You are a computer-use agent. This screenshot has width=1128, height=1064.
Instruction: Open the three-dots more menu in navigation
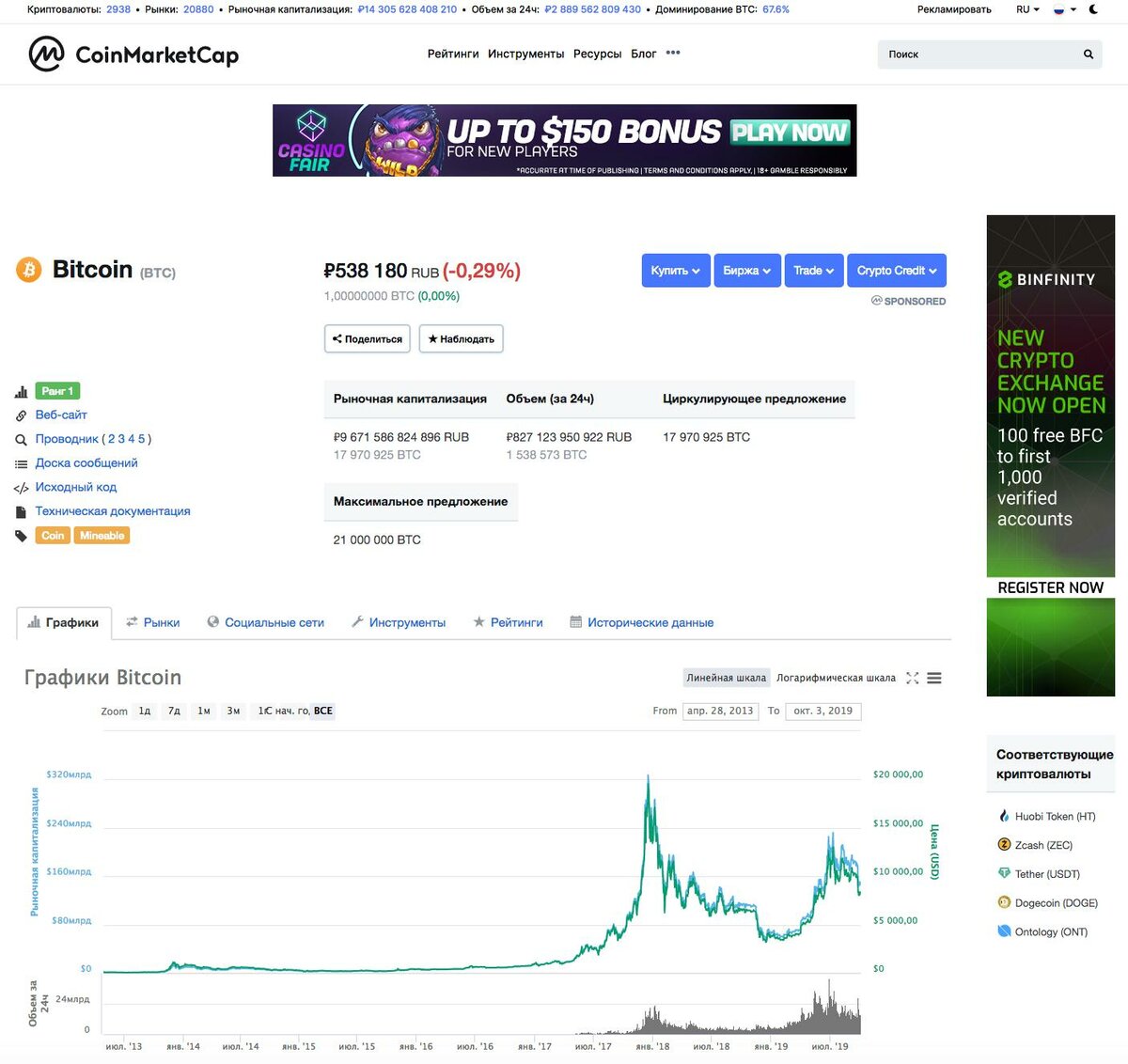673,54
